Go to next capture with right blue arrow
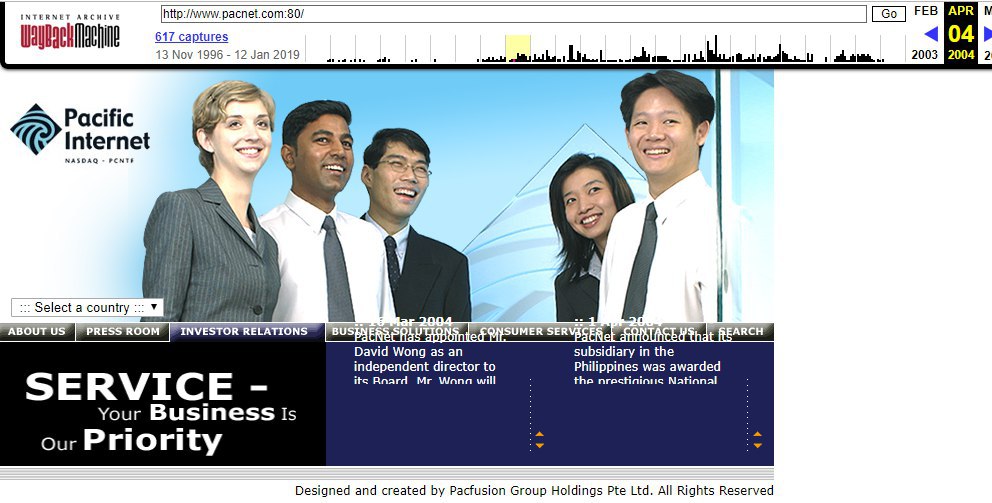Screen dimensions: 992x503 coord(987,34)
